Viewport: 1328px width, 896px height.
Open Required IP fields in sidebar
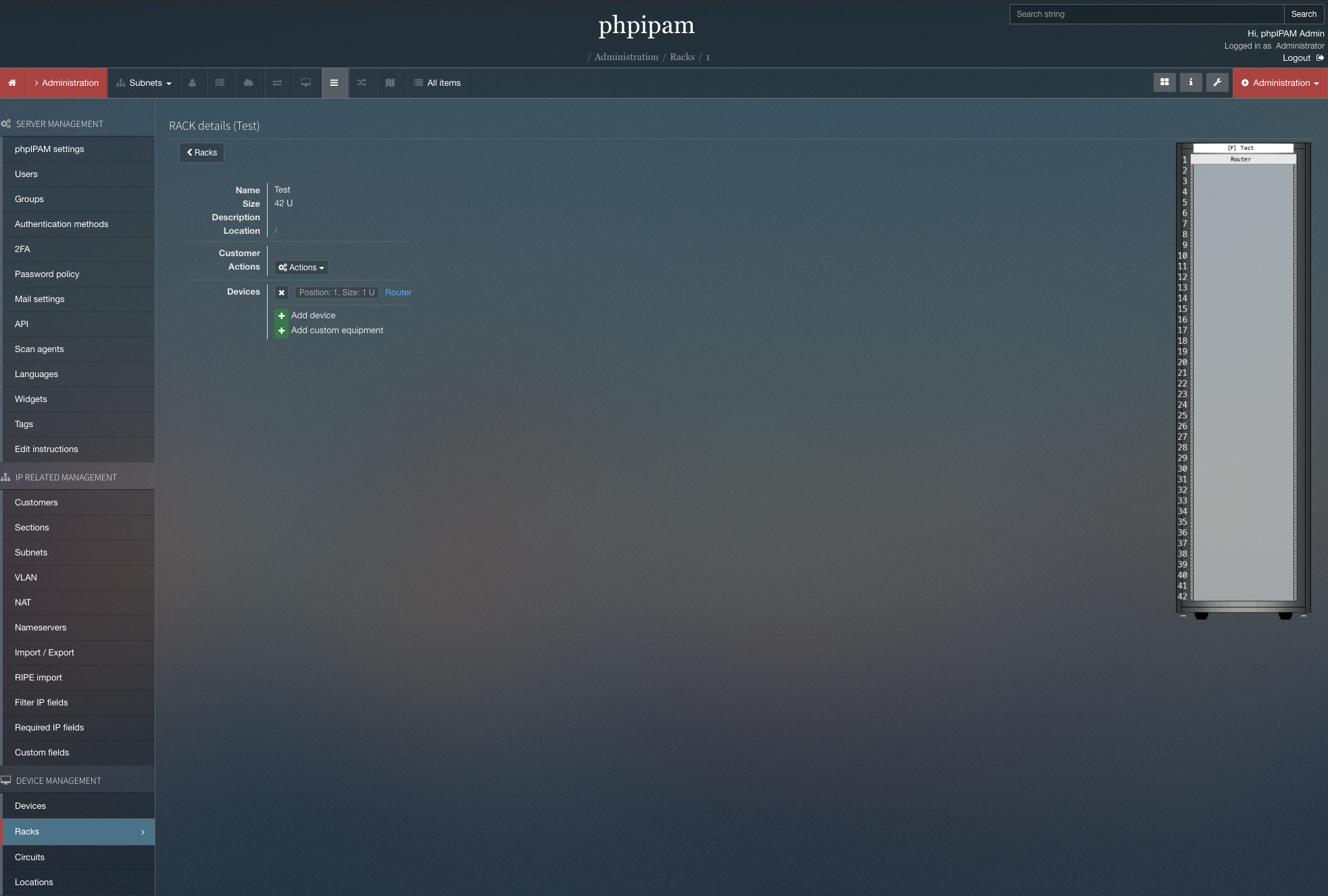78,728
